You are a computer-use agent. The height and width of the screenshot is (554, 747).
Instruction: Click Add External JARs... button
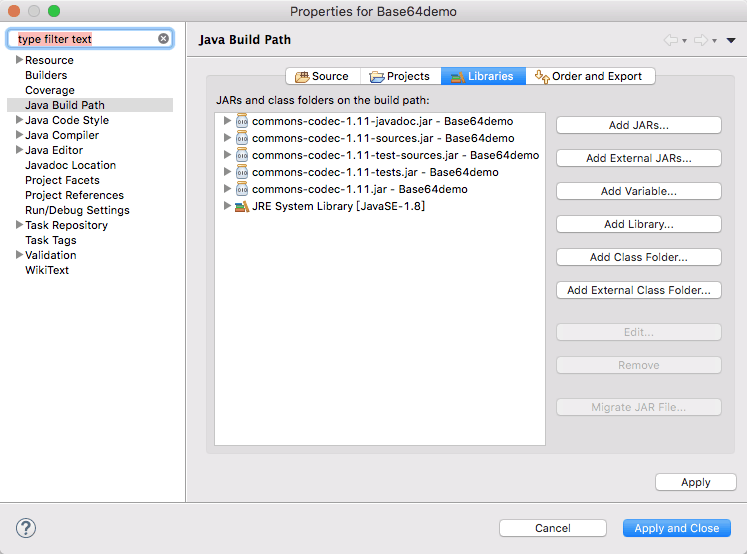pos(638,158)
